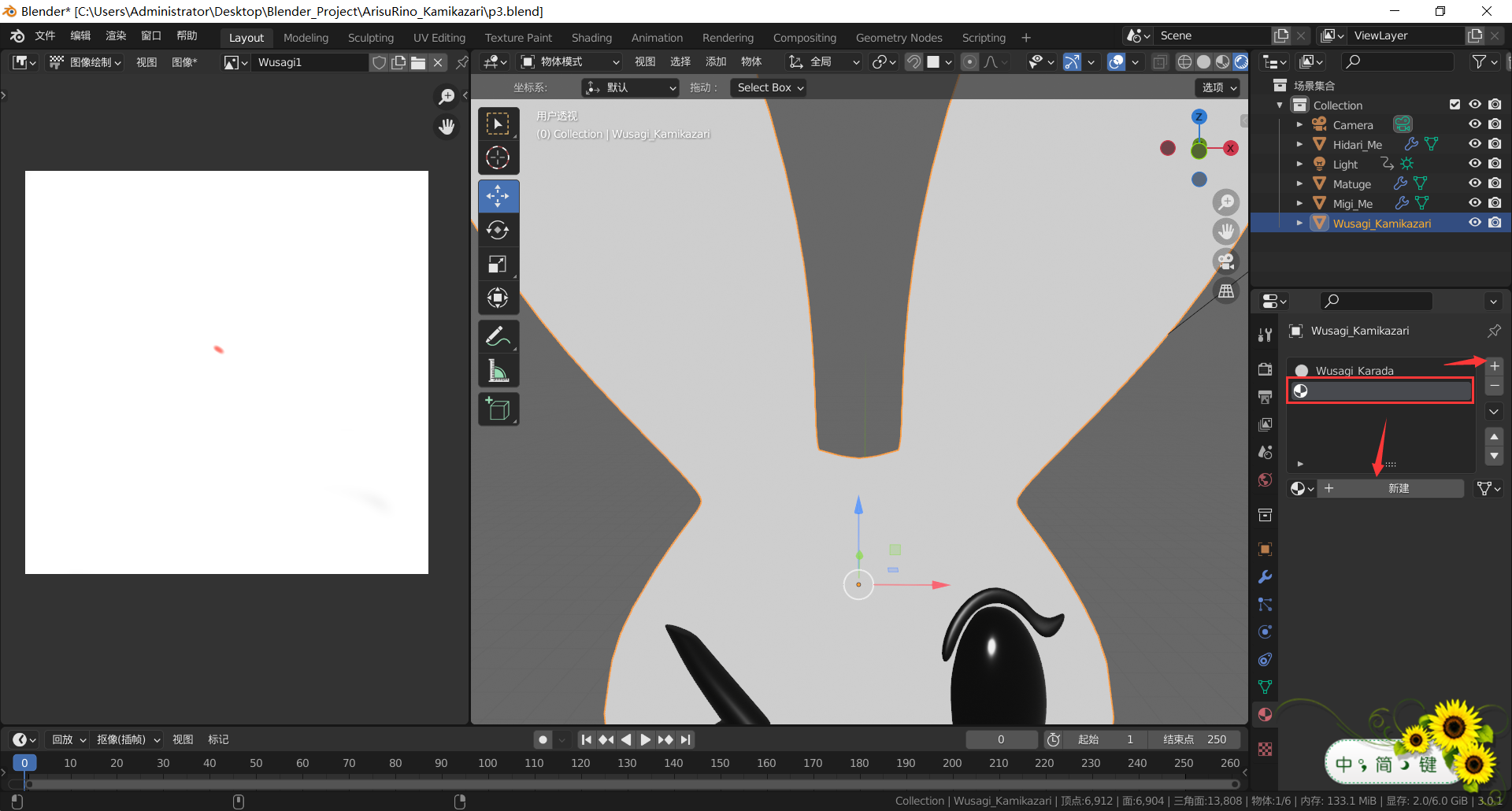
Task: Select the Rotate tool in viewport toolbar
Action: pyautogui.click(x=498, y=230)
